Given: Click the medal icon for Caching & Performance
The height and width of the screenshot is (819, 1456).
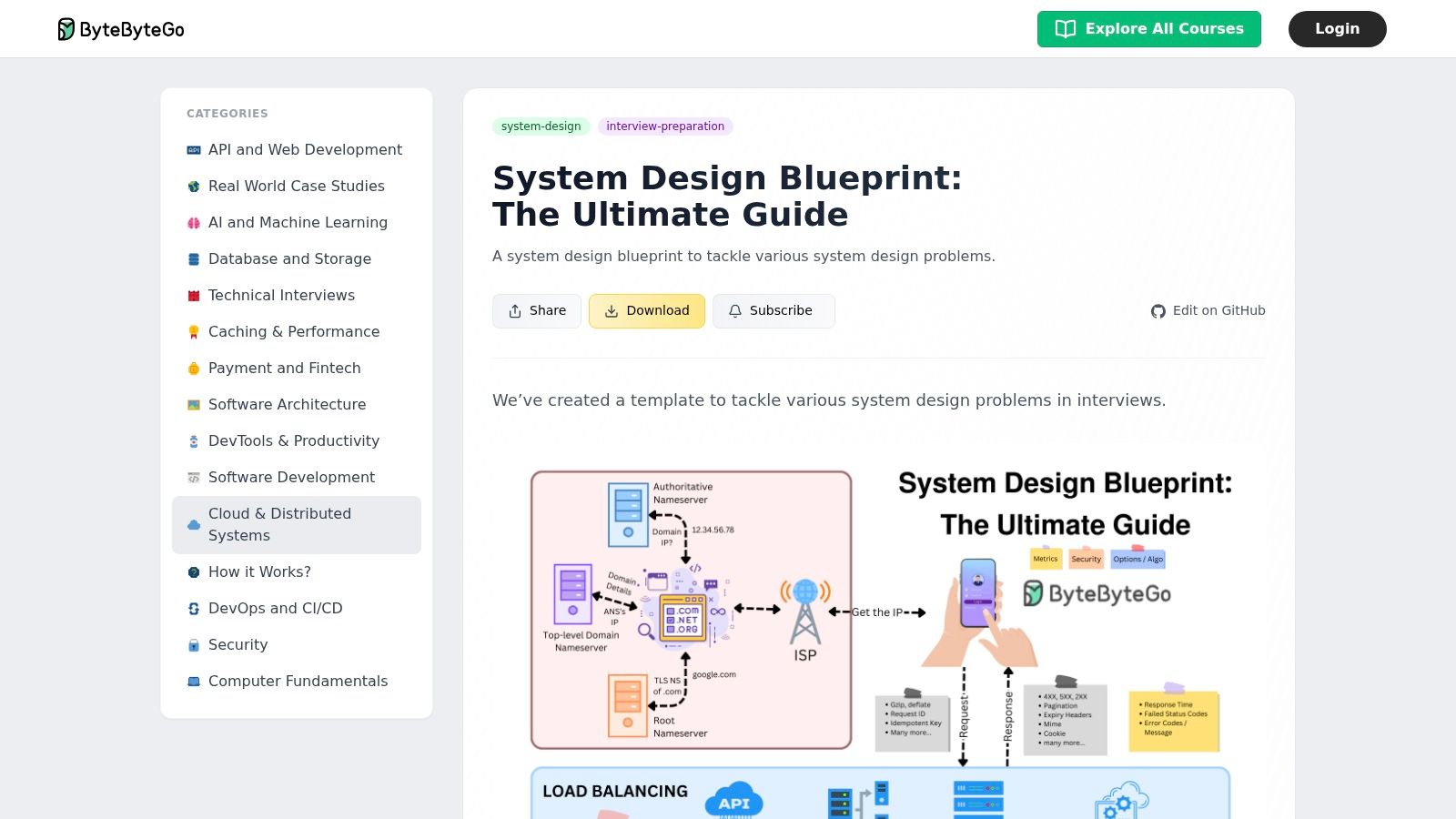Looking at the screenshot, I should click(194, 332).
